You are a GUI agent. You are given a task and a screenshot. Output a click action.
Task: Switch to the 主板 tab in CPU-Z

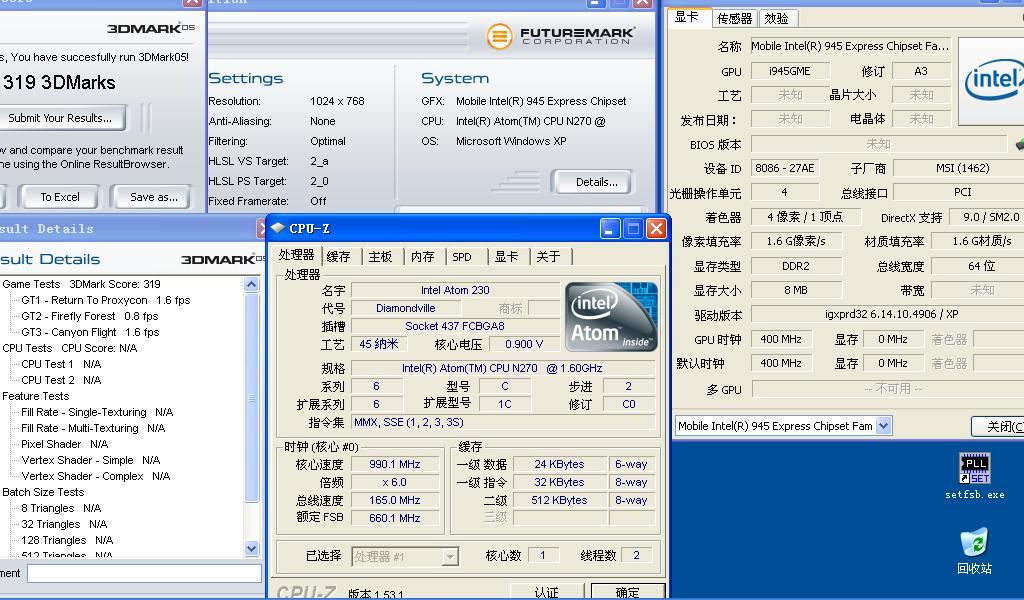click(380, 257)
